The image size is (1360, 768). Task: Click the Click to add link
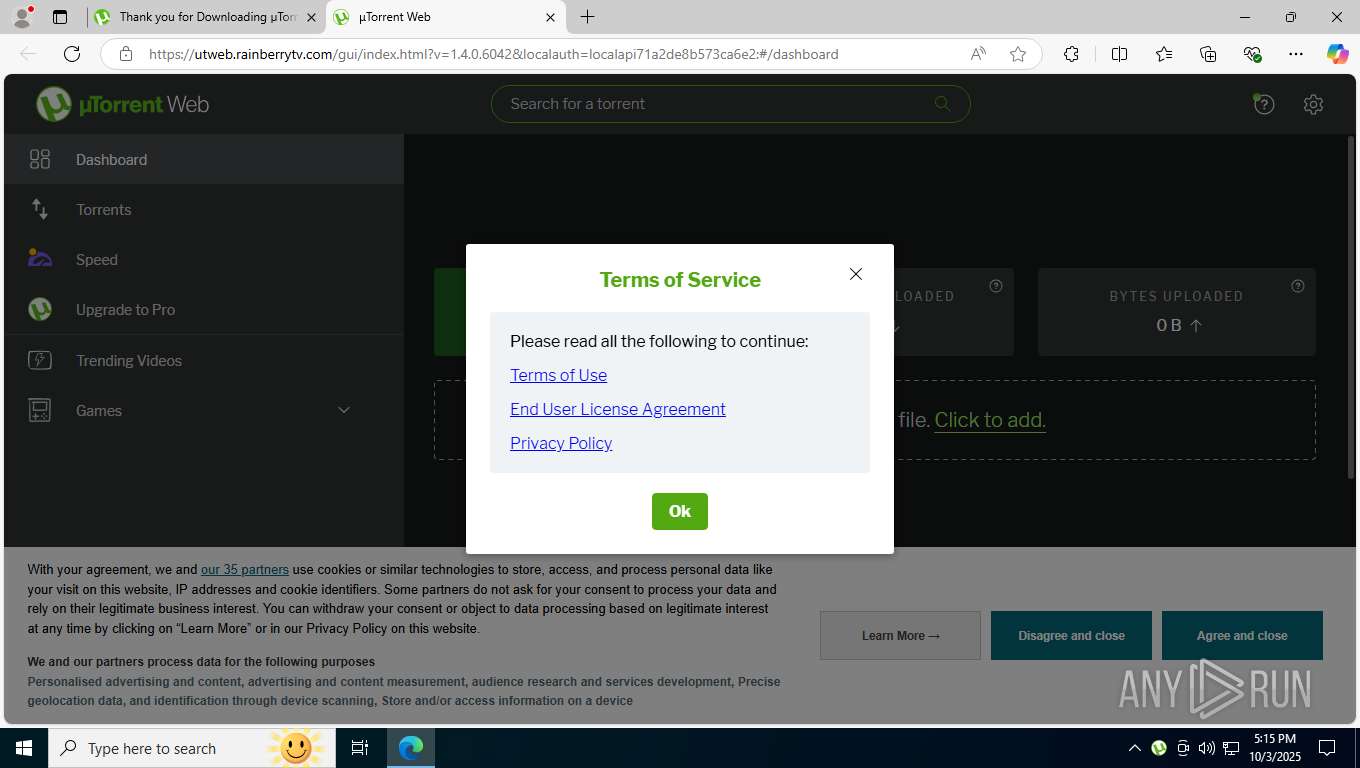tap(990, 420)
